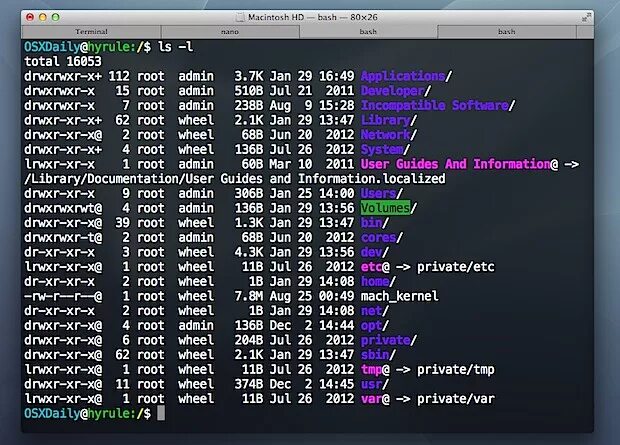
Task: Click the 'Incompatible Software' directory name
Action: pos(435,105)
